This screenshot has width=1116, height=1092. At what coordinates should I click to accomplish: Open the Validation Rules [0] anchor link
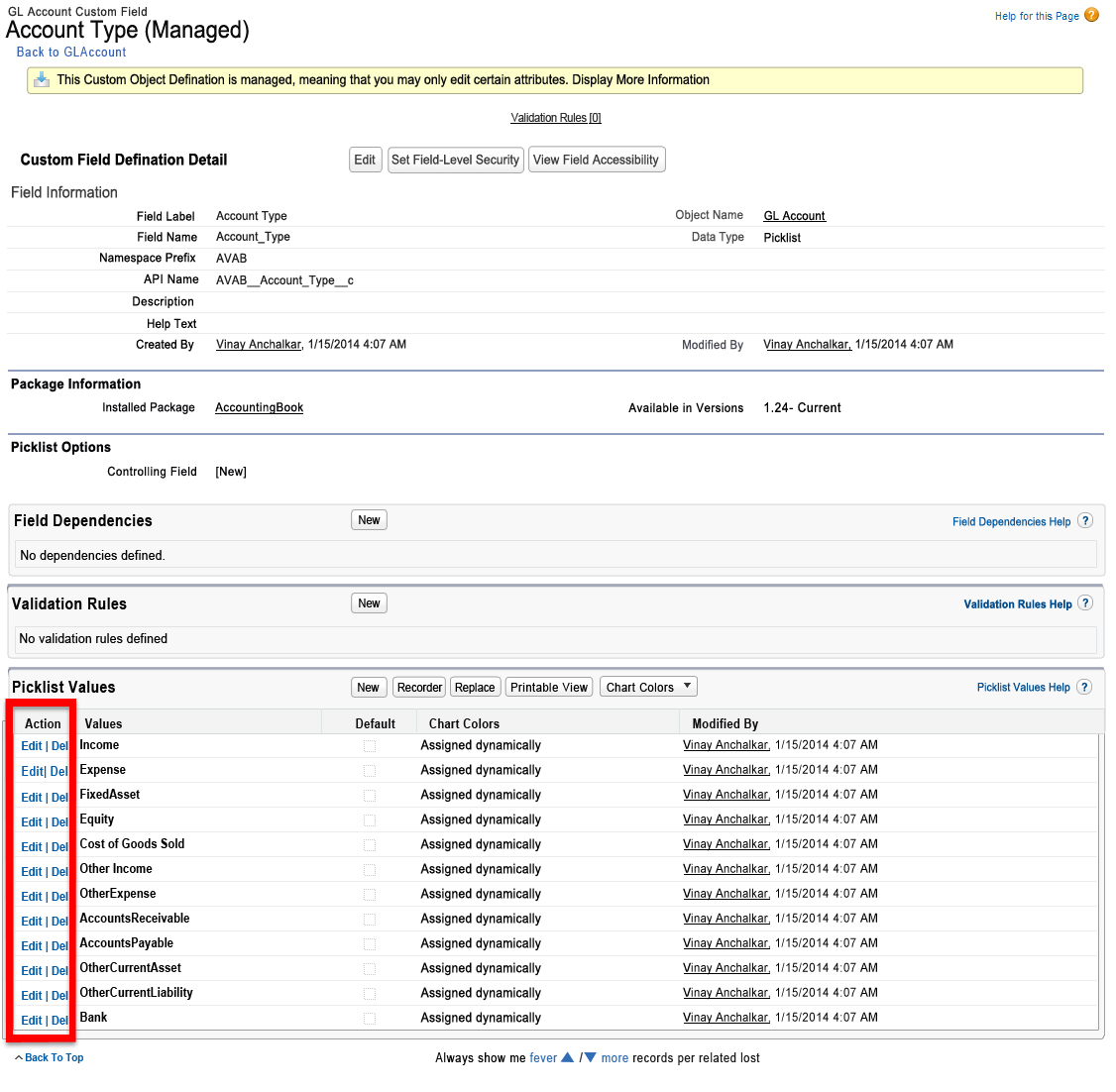pos(555,118)
